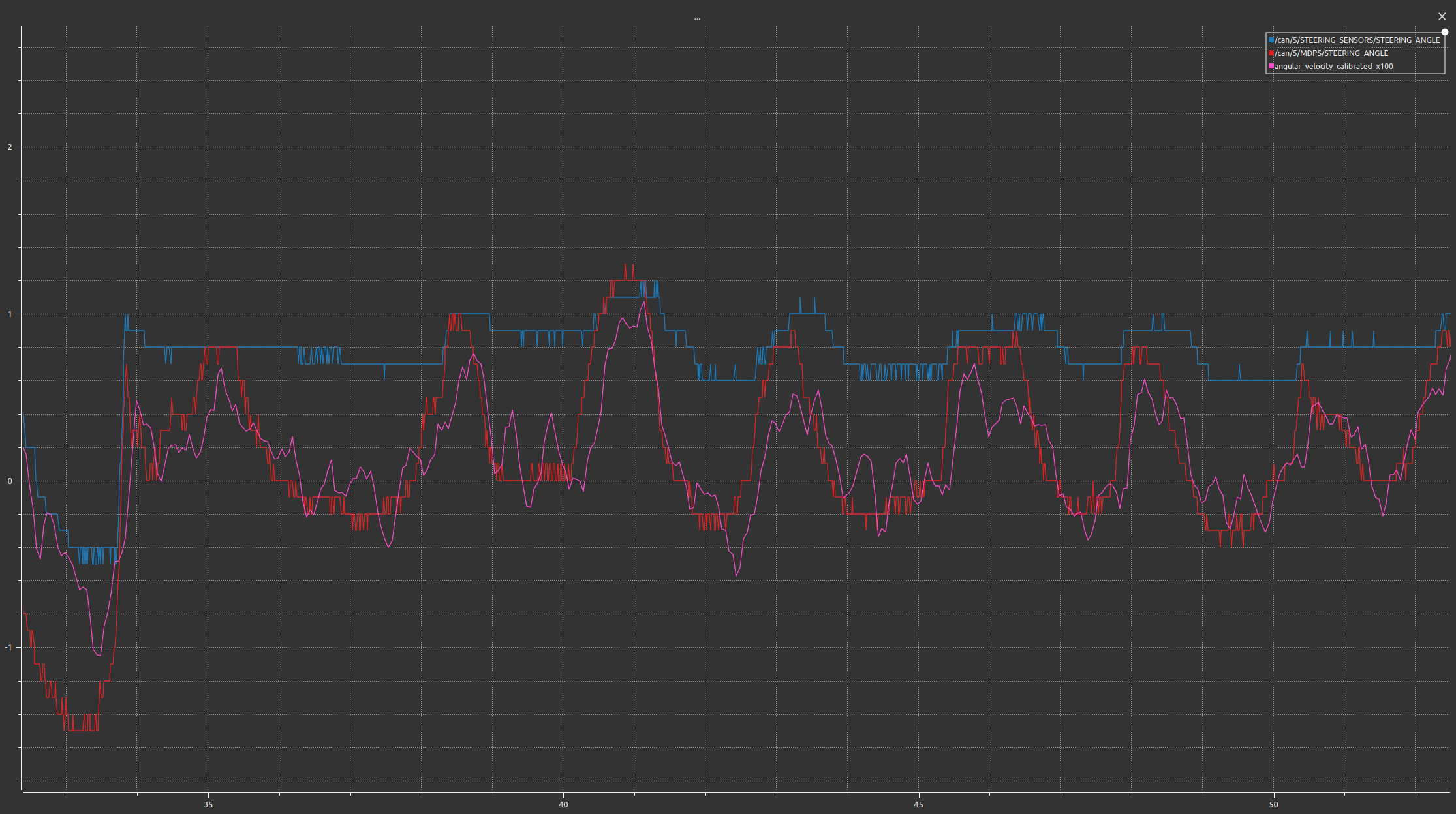Viewport: 1456px width, 814px height.
Task: Click the pink curve's lowest dip near 33
Action: [99, 655]
